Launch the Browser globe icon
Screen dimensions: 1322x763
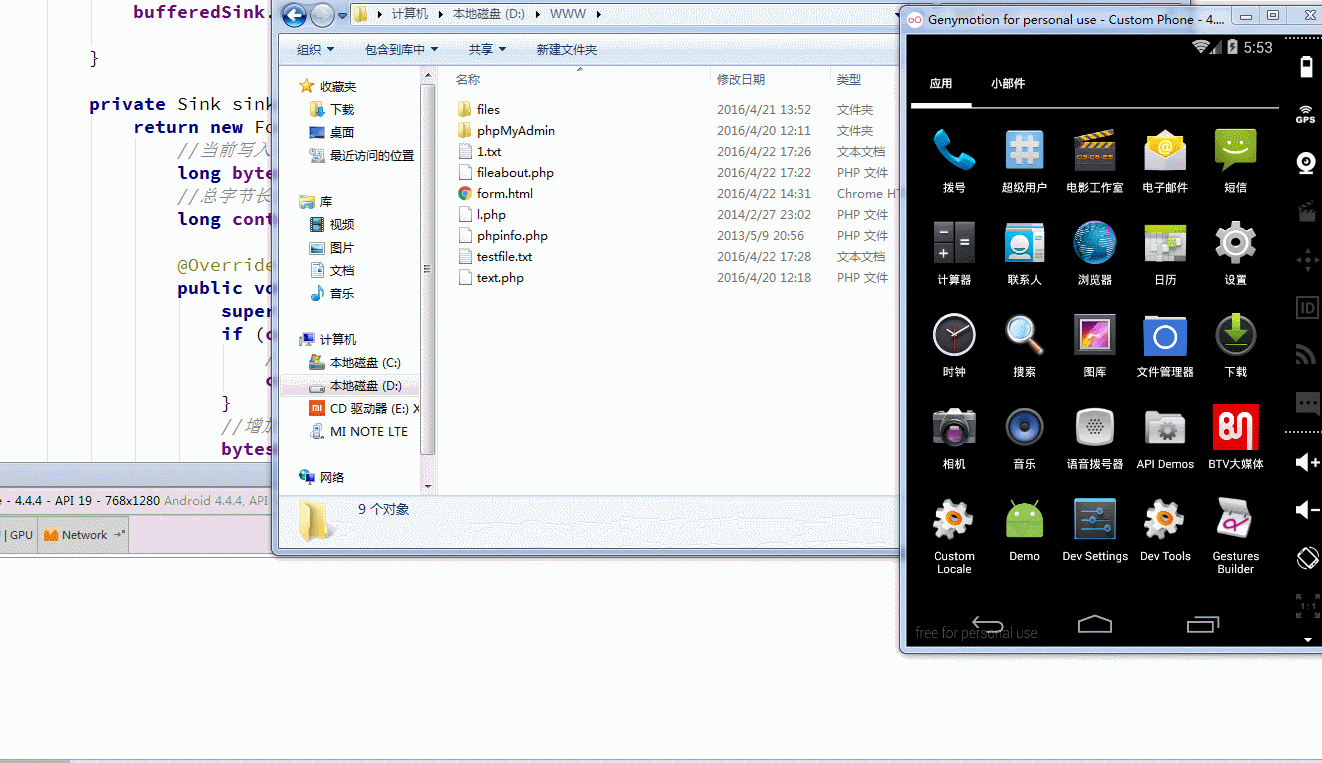point(1095,243)
